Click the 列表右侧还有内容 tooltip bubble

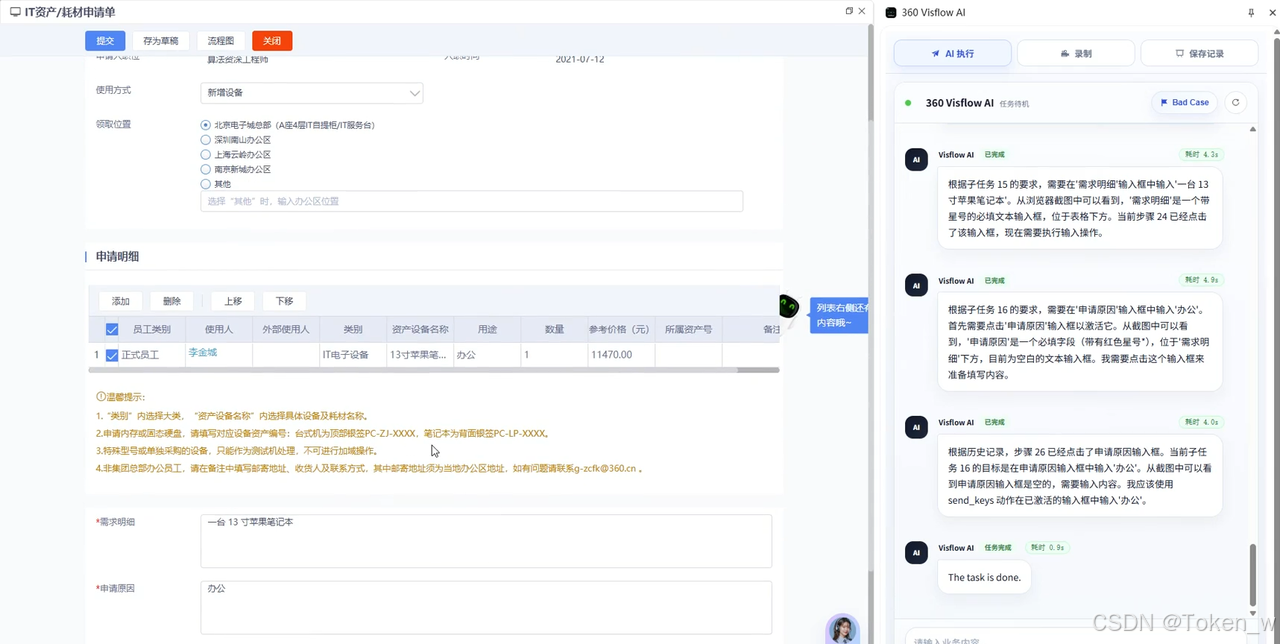pos(839,315)
